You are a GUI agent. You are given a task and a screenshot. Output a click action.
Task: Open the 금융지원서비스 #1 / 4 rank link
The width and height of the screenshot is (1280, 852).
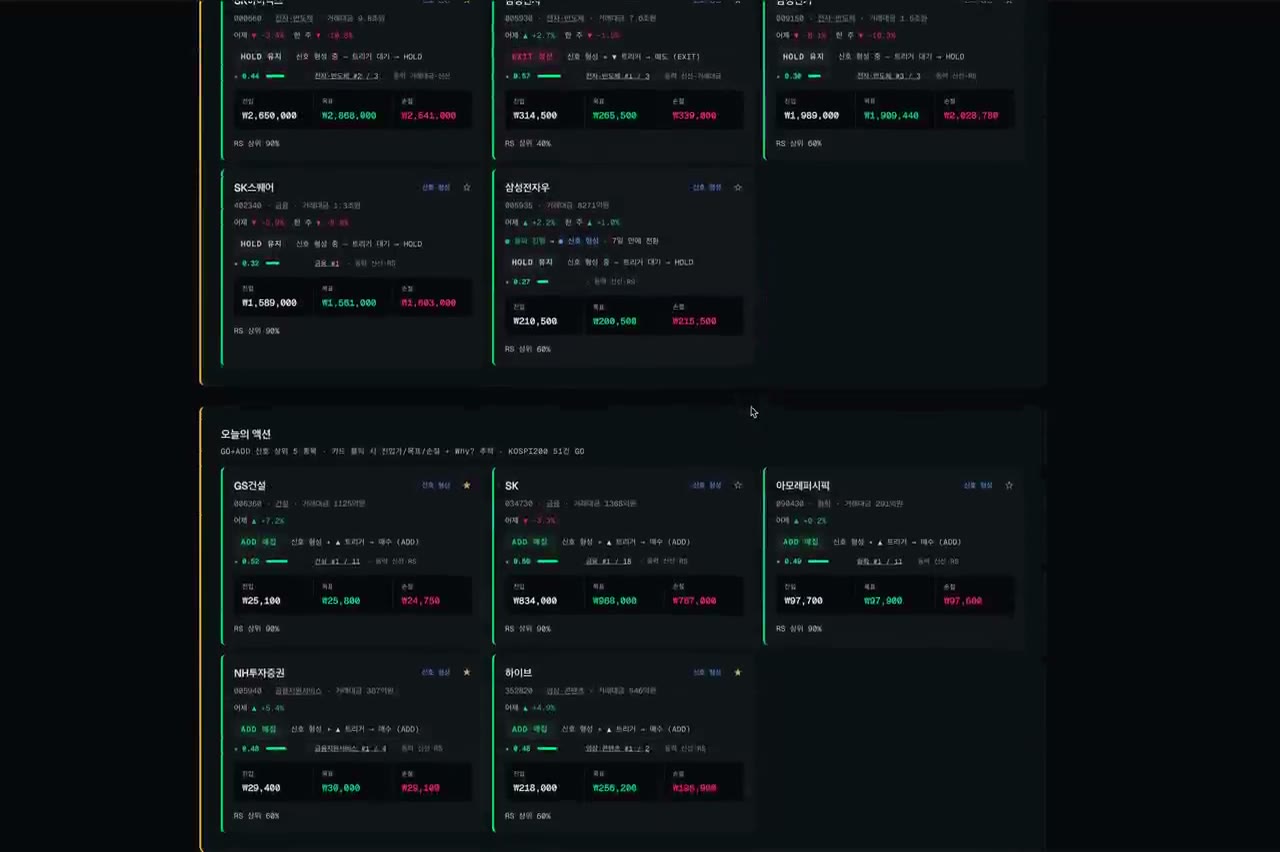[x=350, y=748]
